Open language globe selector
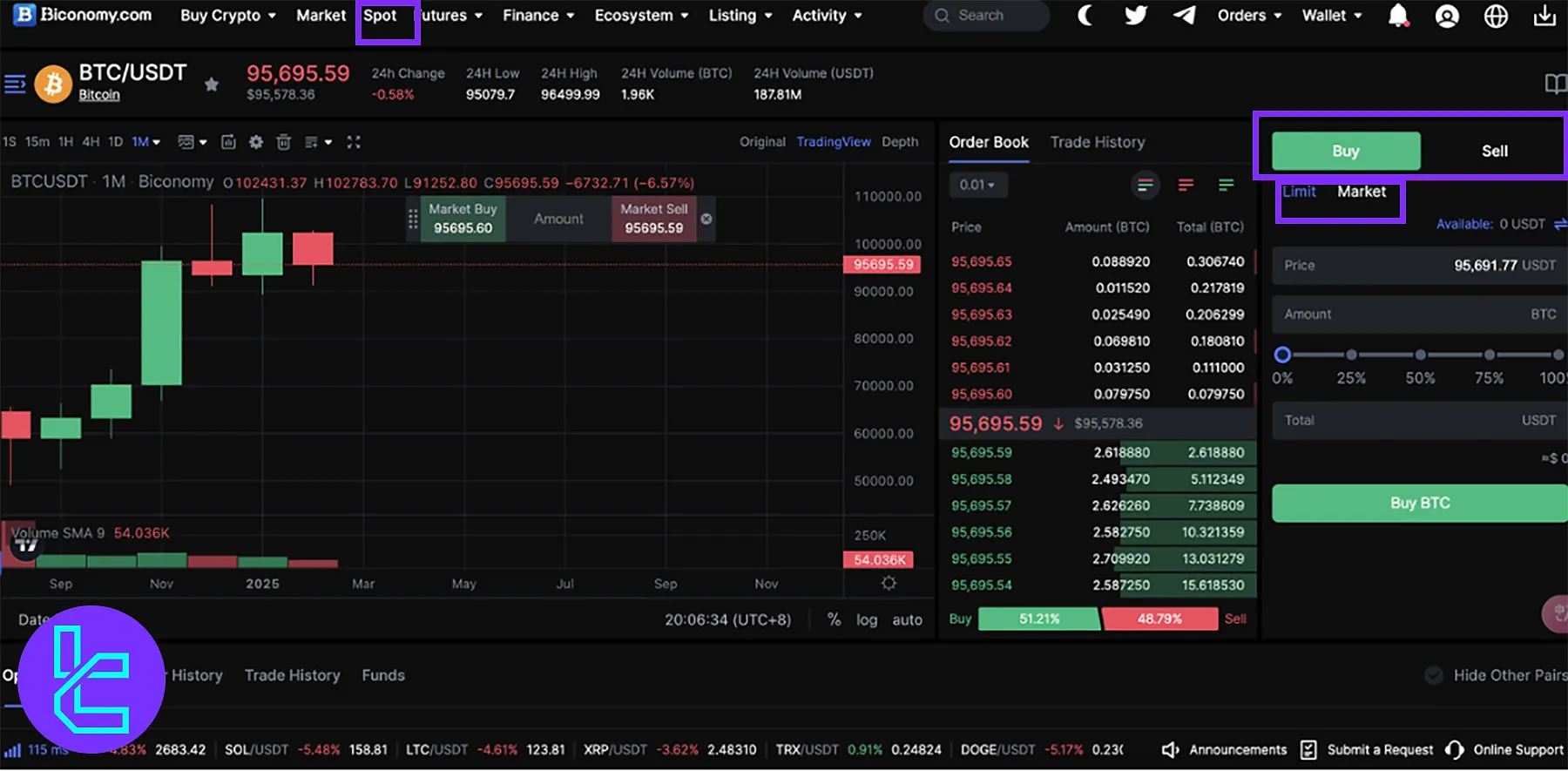The image size is (1568, 771). pos(1496,16)
